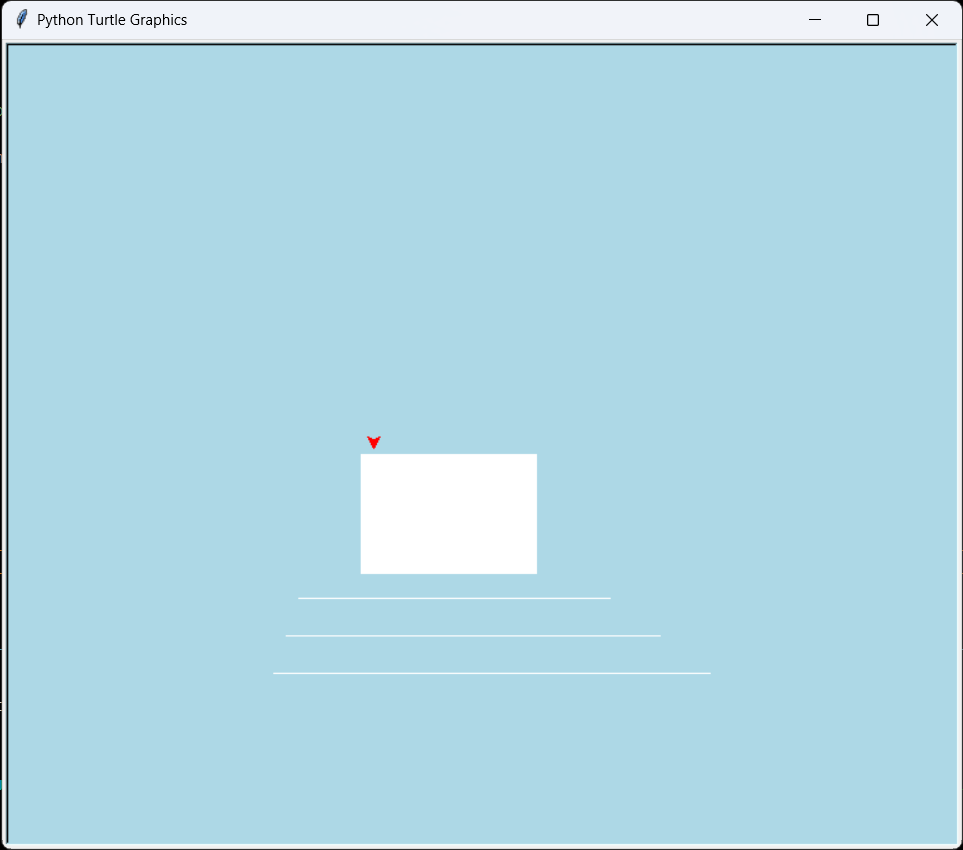Image resolution: width=963 pixels, height=850 pixels.
Task: Click the bottom-right corner of the white rectangle
Action: pos(536,573)
